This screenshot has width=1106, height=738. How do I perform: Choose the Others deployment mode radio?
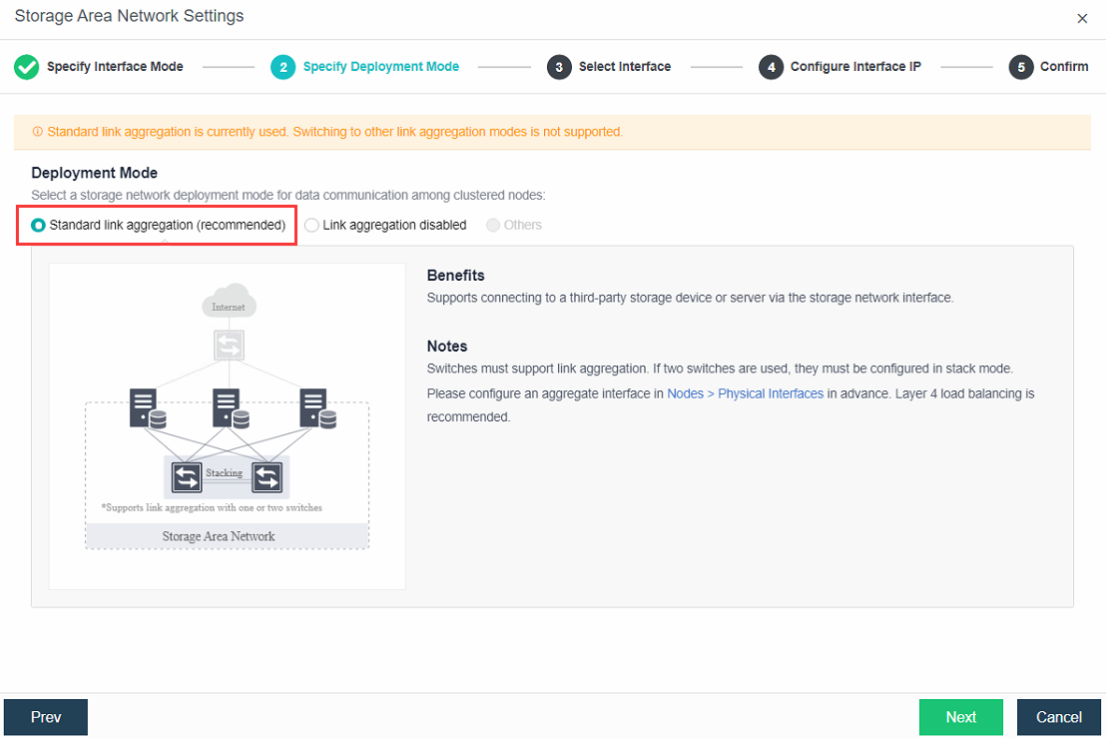click(x=493, y=226)
